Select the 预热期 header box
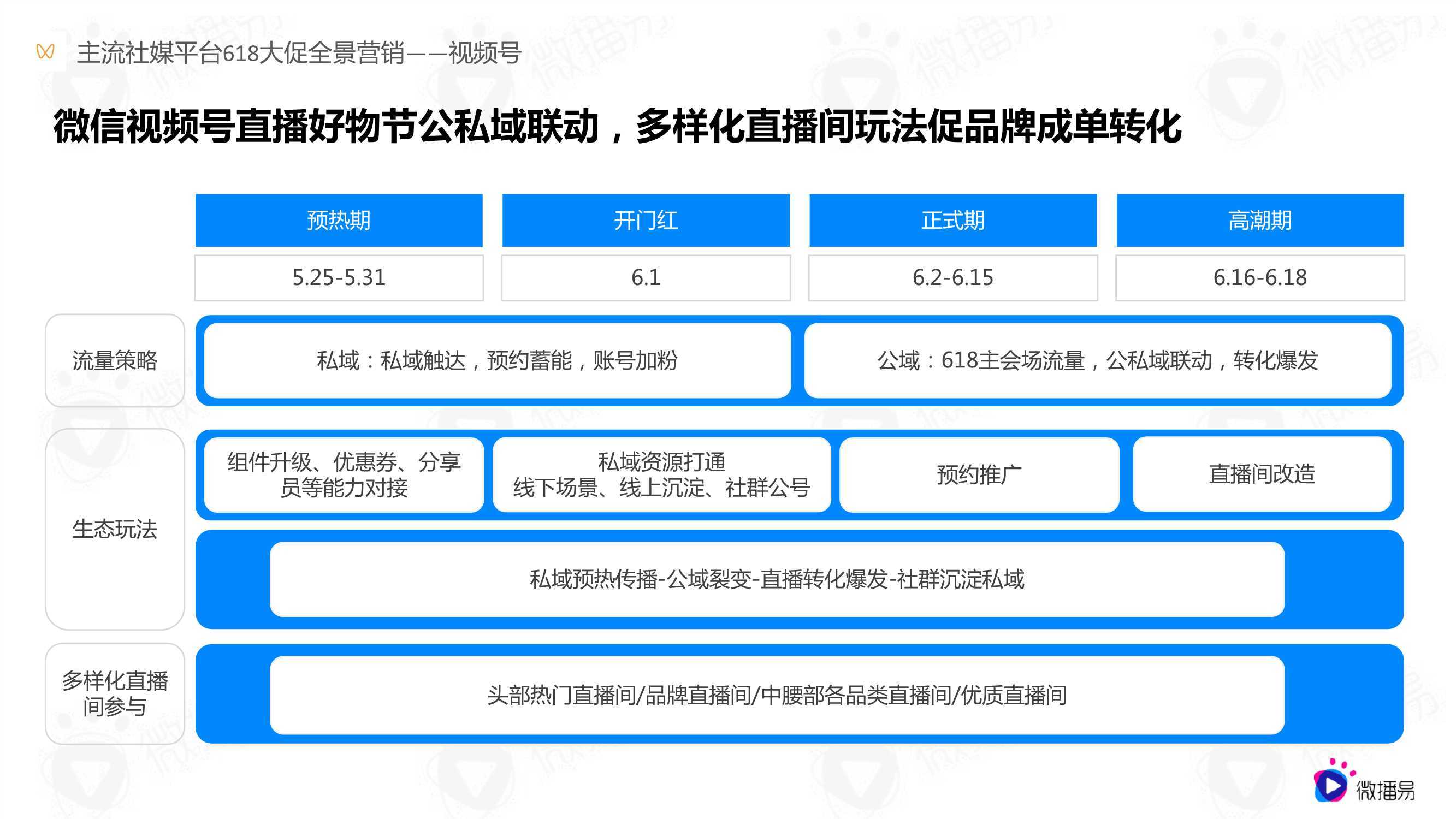The image size is (1456, 819). (x=339, y=221)
